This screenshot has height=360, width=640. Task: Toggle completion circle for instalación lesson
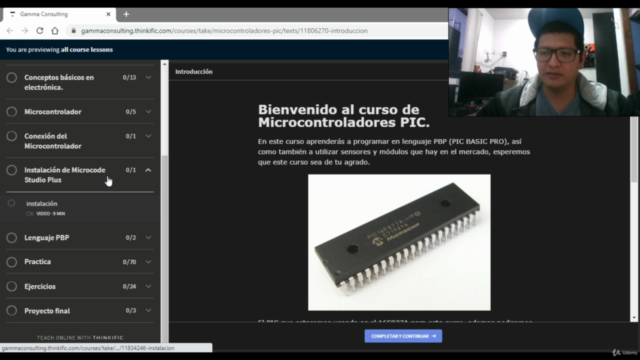tap(11, 203)
